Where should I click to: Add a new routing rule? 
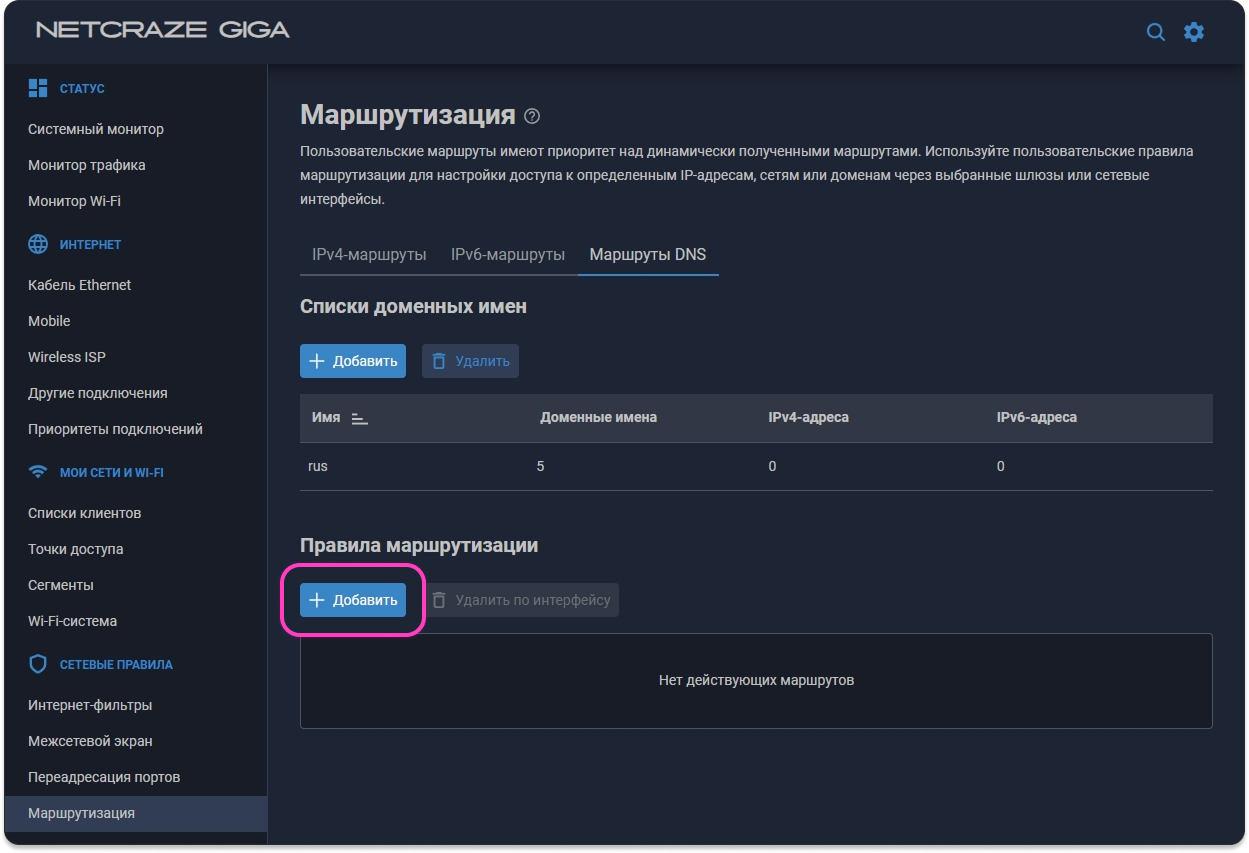(x=353, y=600)
